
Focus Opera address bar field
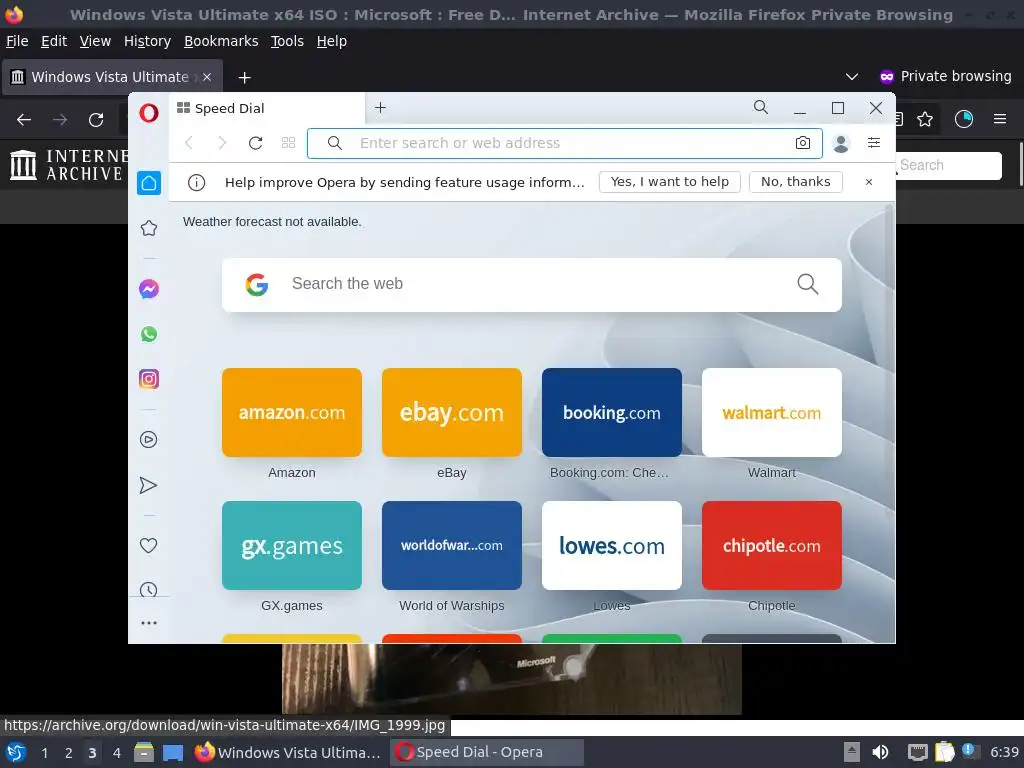[x=564, y=143]
